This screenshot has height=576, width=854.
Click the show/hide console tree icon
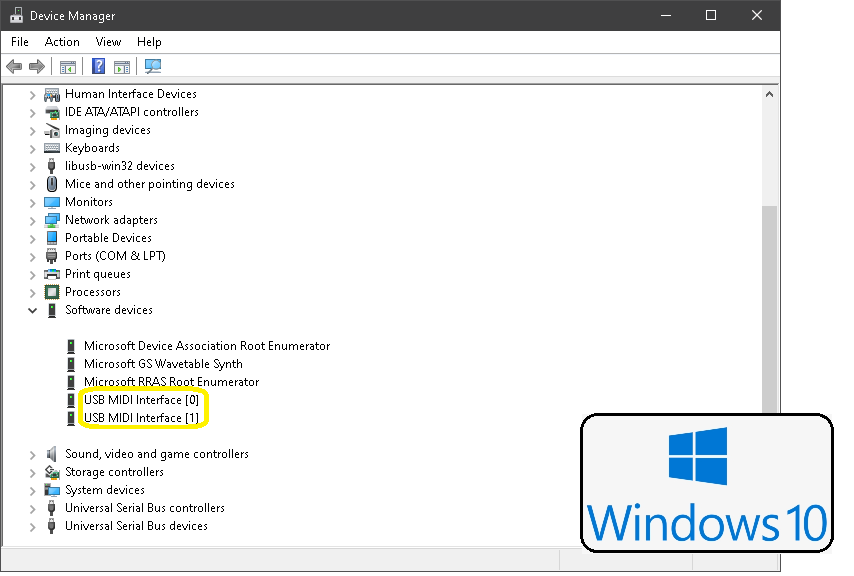point(67,67)
